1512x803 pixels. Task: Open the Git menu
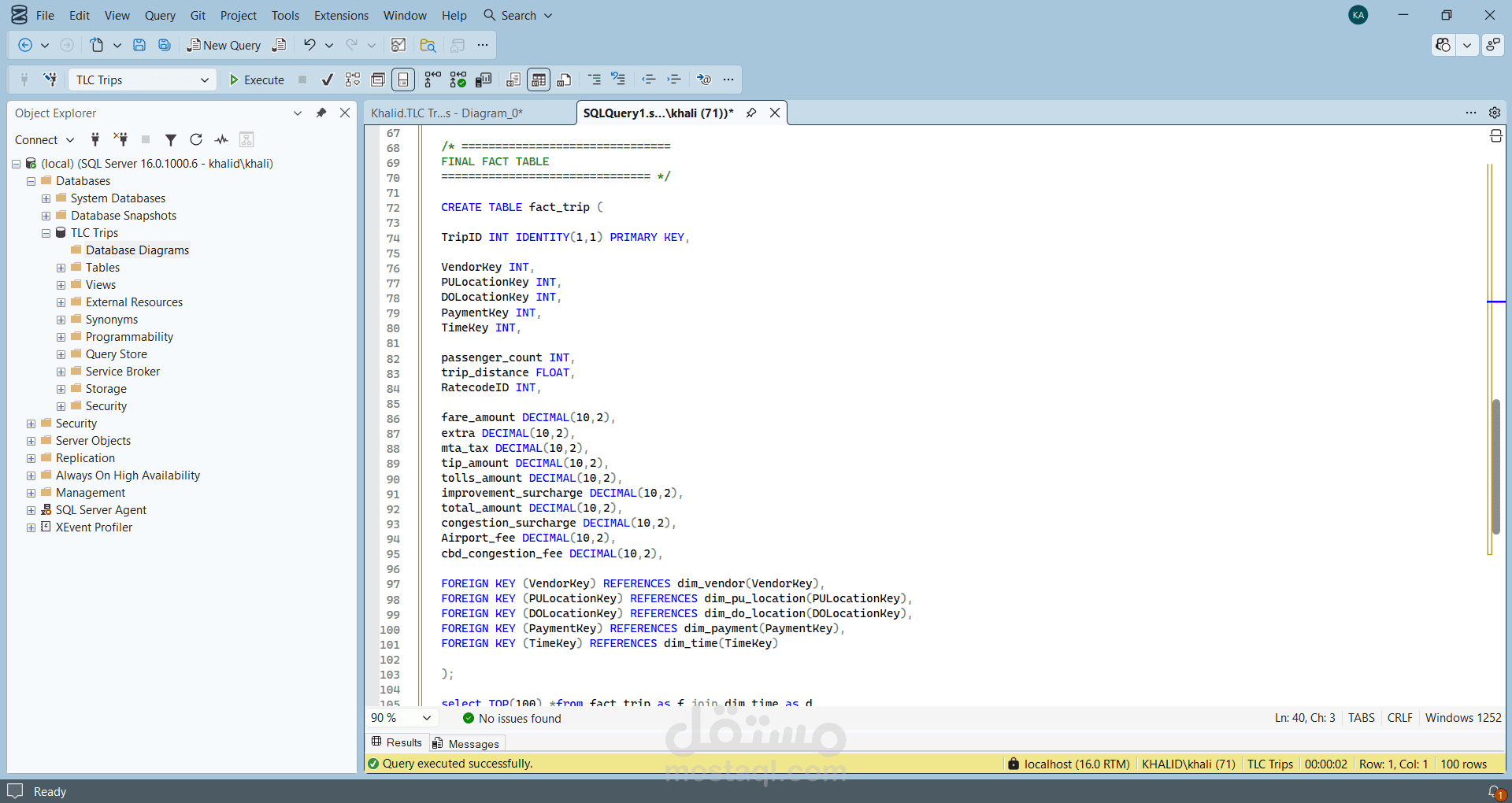tap(198, 15)
